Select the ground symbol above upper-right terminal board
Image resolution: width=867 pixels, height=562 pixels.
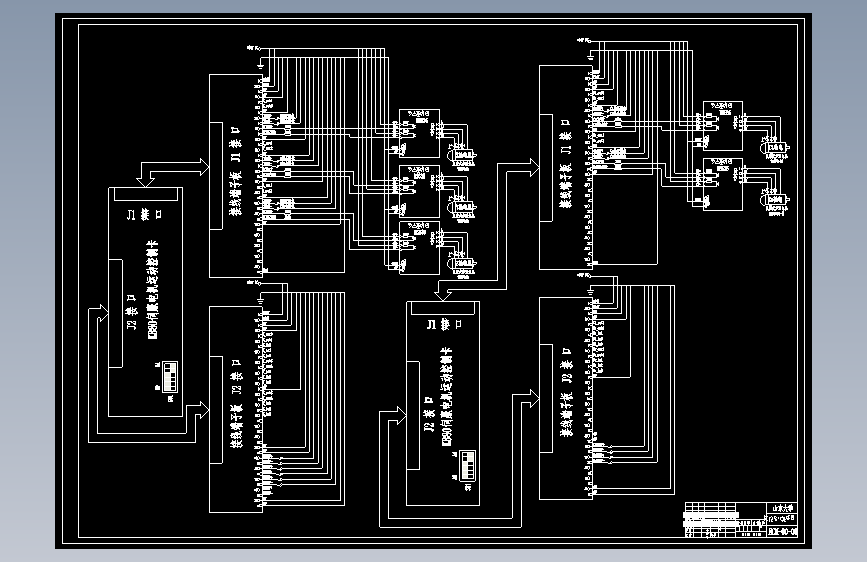[x=591, y=55]
